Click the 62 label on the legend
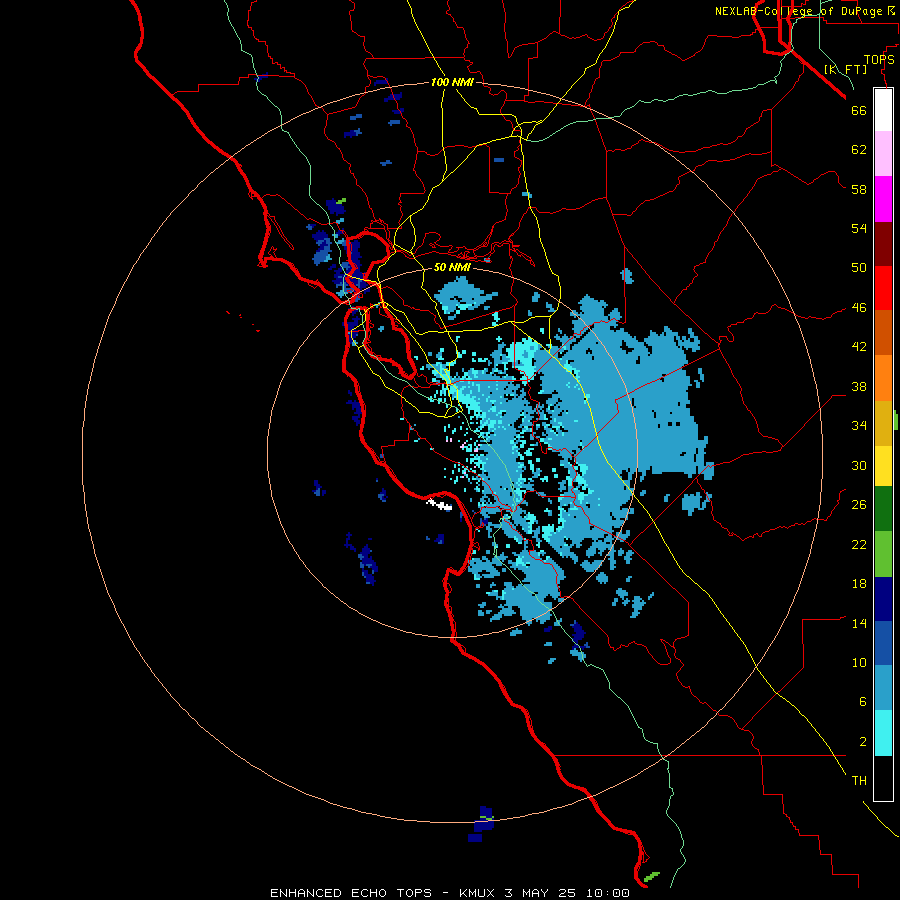The width and height of the screenshot is (900, 900). coord(859,150)
